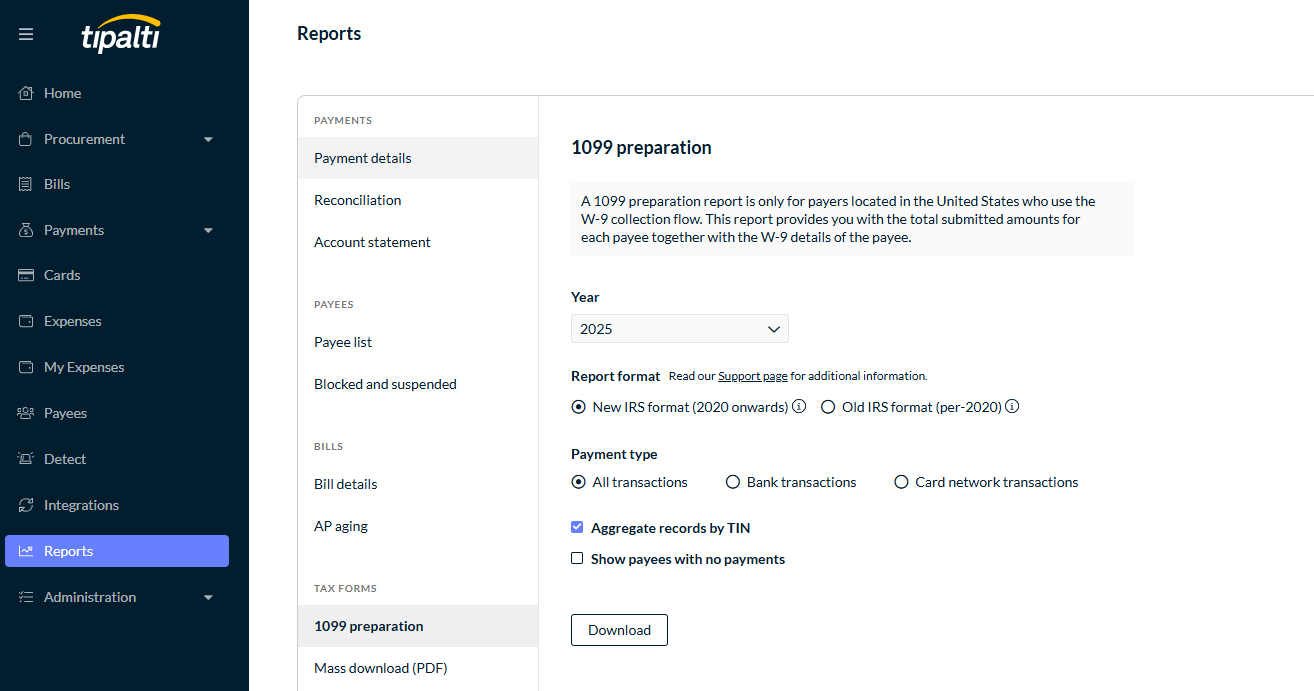Click info icon beside Old IRS format
This screenshot has height=691, width=1314.
1012,407
